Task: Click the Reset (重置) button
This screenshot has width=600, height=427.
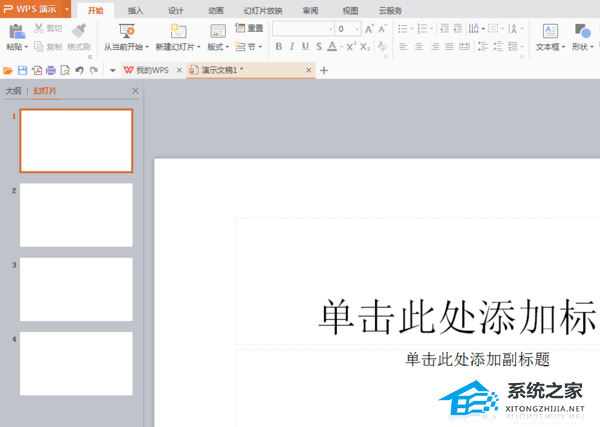Action: coord(250,29)
